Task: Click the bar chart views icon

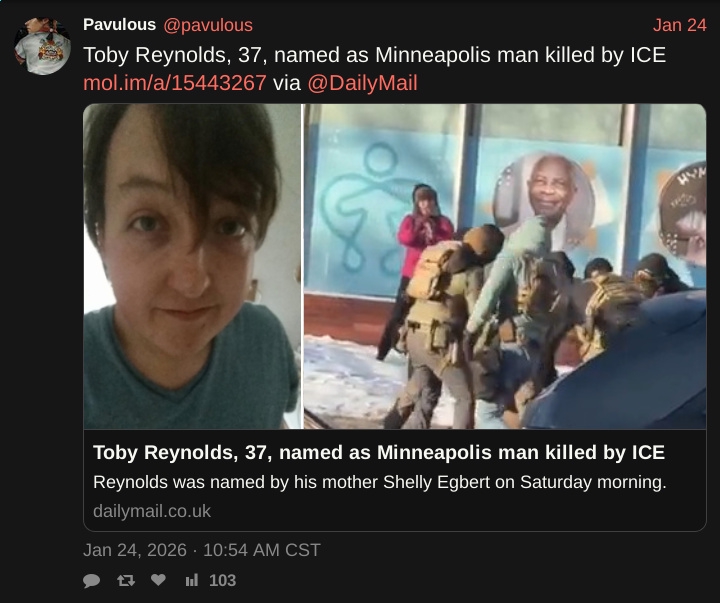Action: click(x=191, y=580)
